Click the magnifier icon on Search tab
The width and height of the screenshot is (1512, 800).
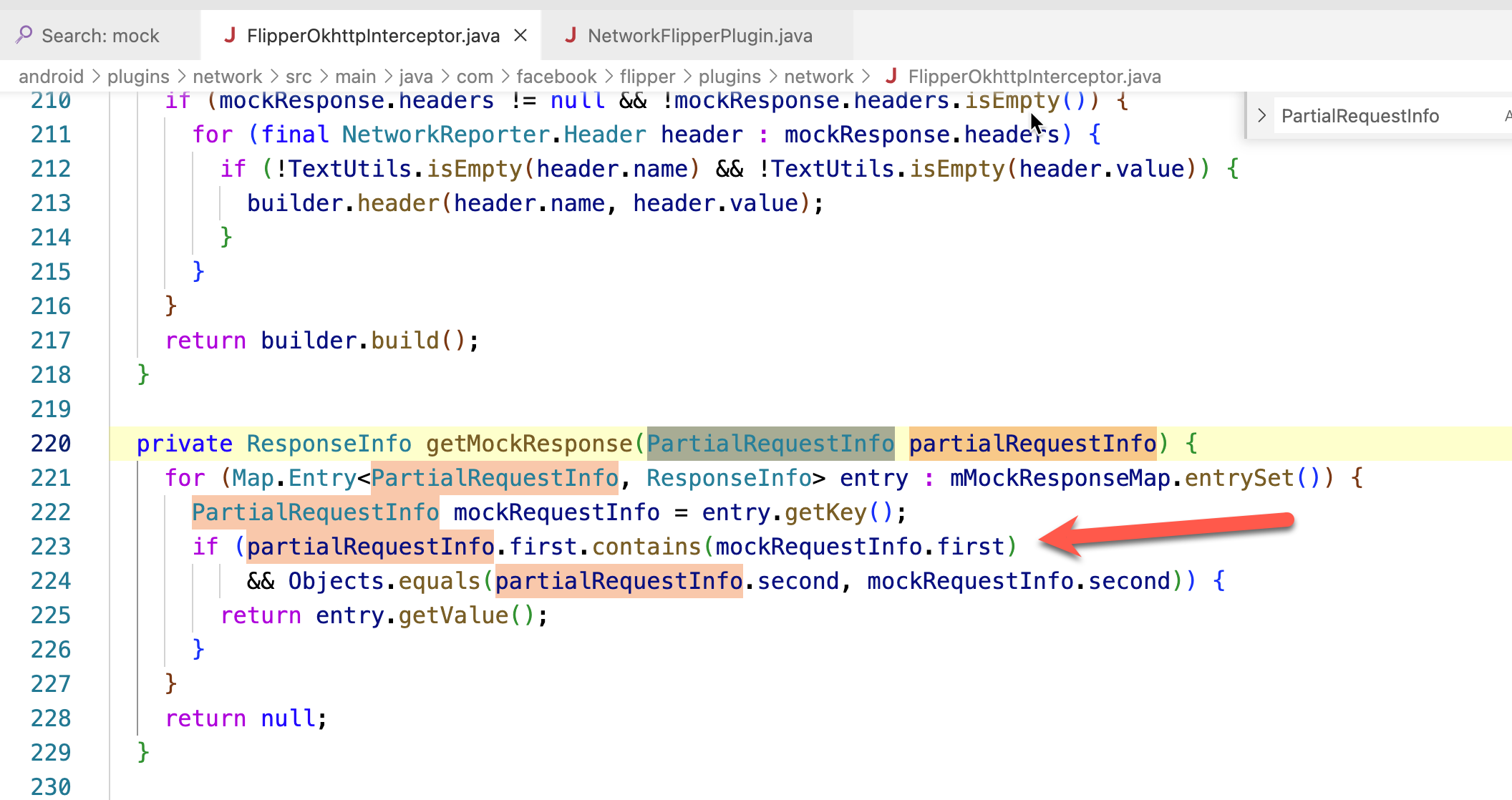pyautogui.click(x=24, y=34)
